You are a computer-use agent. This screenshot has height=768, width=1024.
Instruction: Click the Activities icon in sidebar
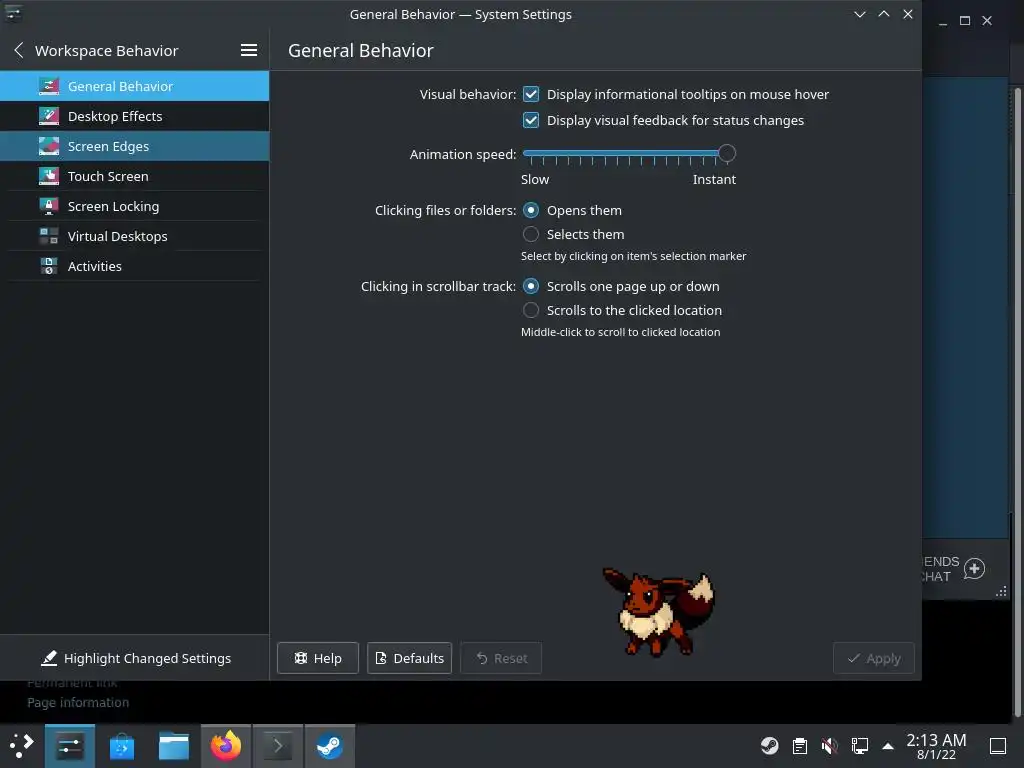coord(49,266)
